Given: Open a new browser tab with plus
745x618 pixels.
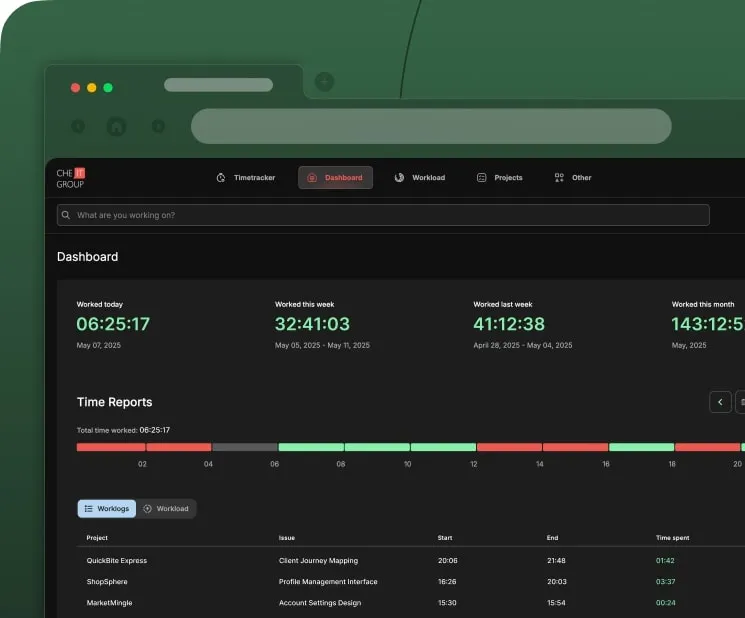Looking at the screenshot, I should point(325,82).
